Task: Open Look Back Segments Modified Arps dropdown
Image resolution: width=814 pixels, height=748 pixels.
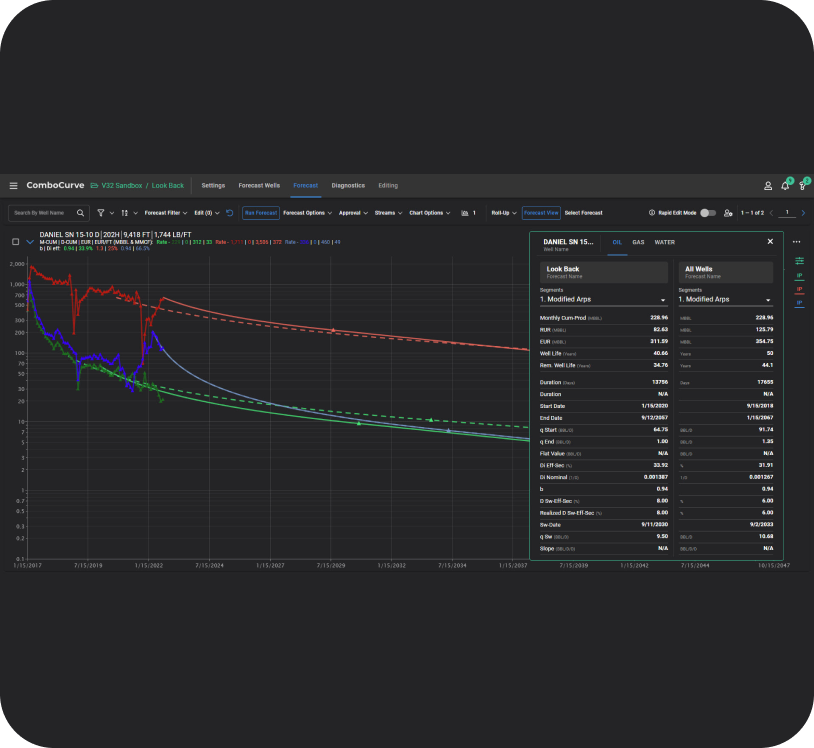Action: point(603,300)
